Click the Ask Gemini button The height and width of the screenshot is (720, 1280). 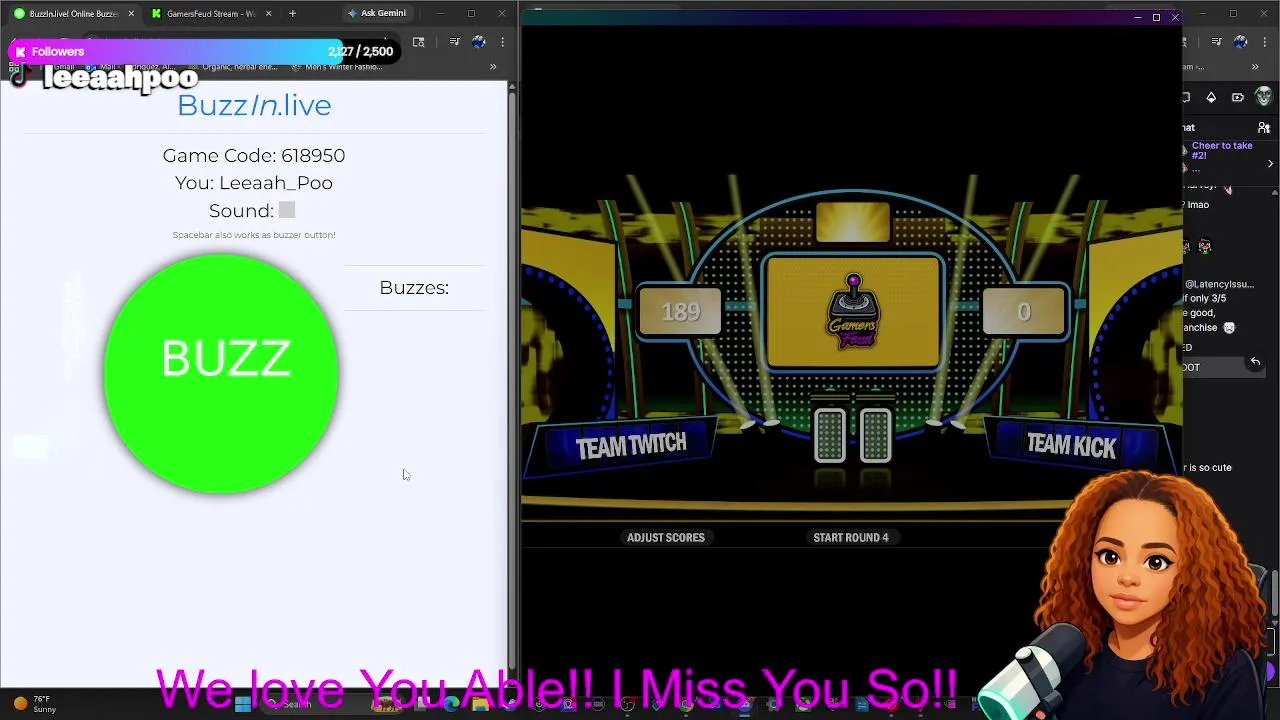pyautogui.click(x=376, y=14)
